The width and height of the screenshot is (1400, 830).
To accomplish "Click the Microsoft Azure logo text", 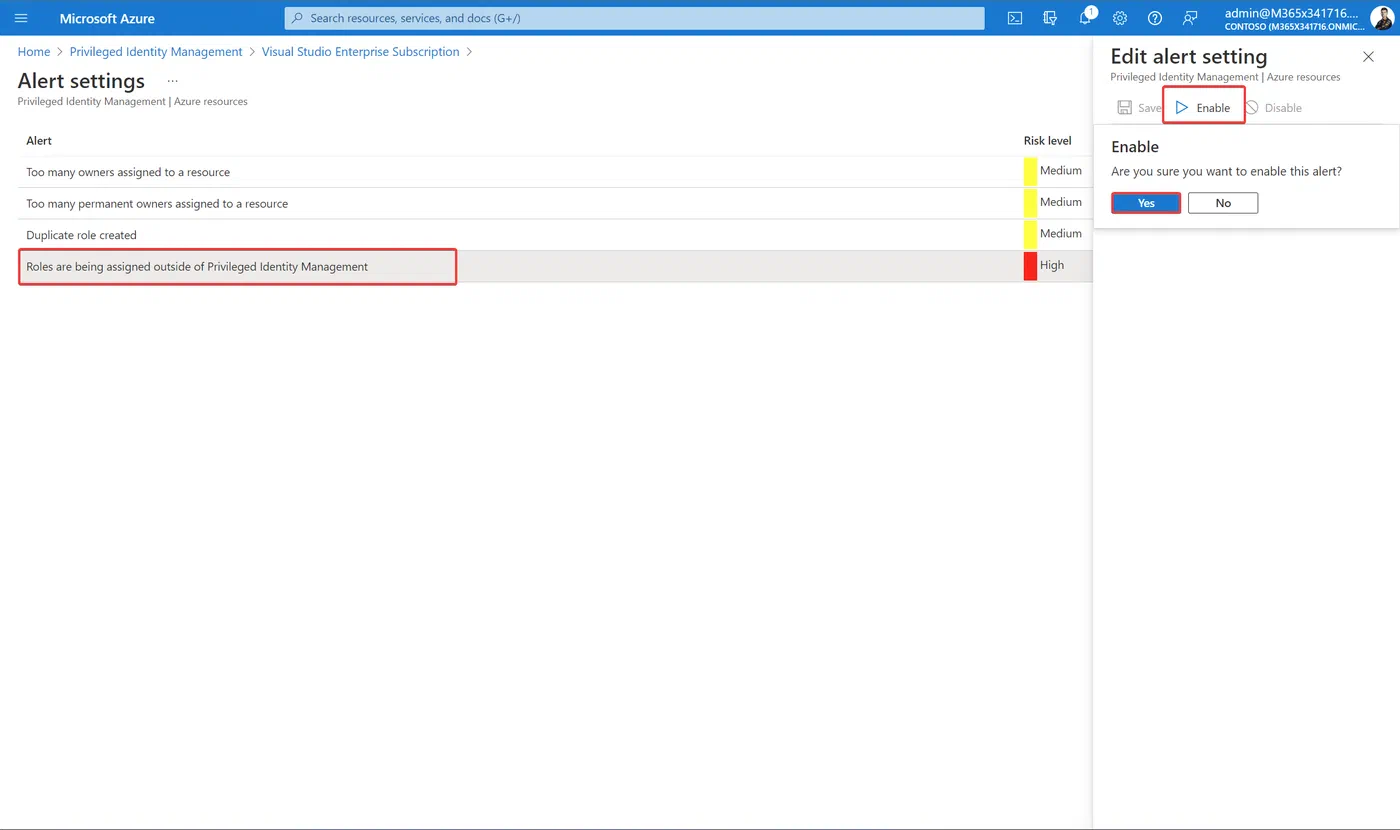I will [x=107, y=18].
